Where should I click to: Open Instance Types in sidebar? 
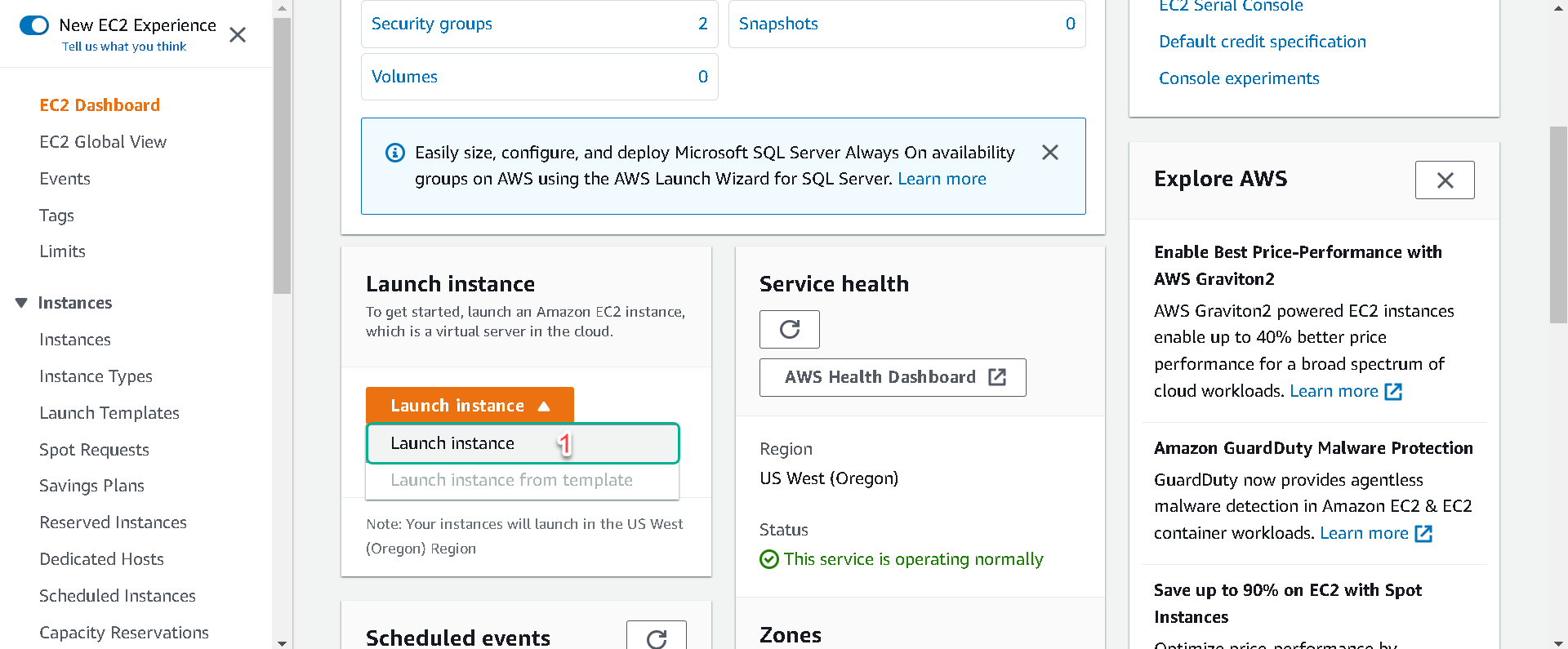point(96,376)
